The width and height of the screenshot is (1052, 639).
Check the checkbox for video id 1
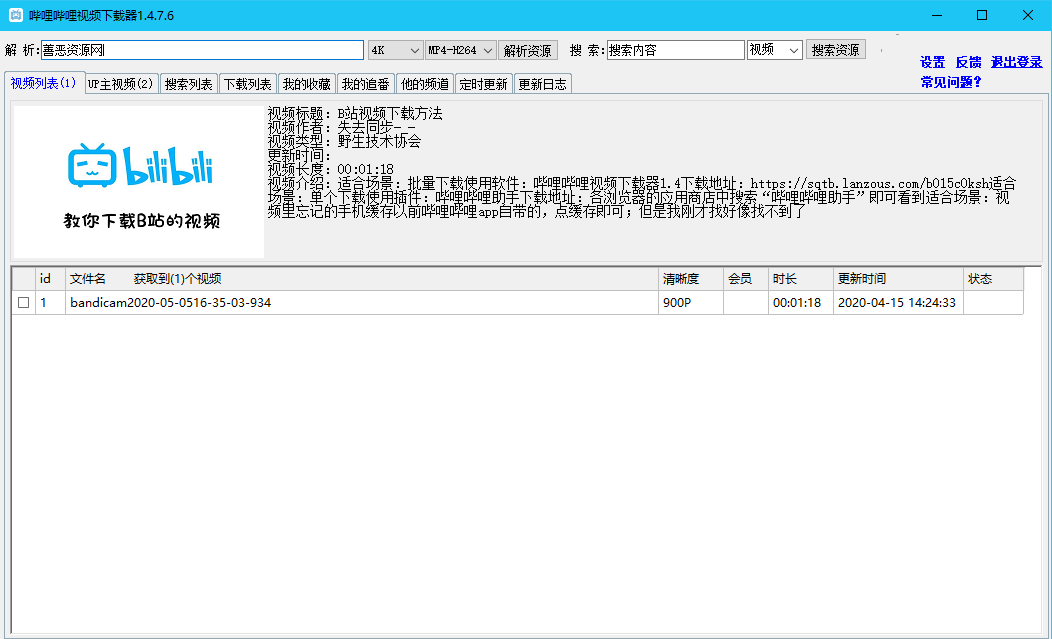(x=25, y=302)
